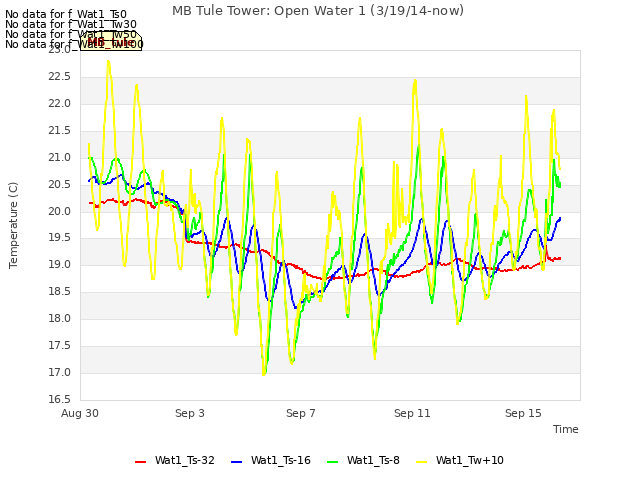Click the 22.5 y-axis tick label
640x480 pixels.
[x=60, y=77]
